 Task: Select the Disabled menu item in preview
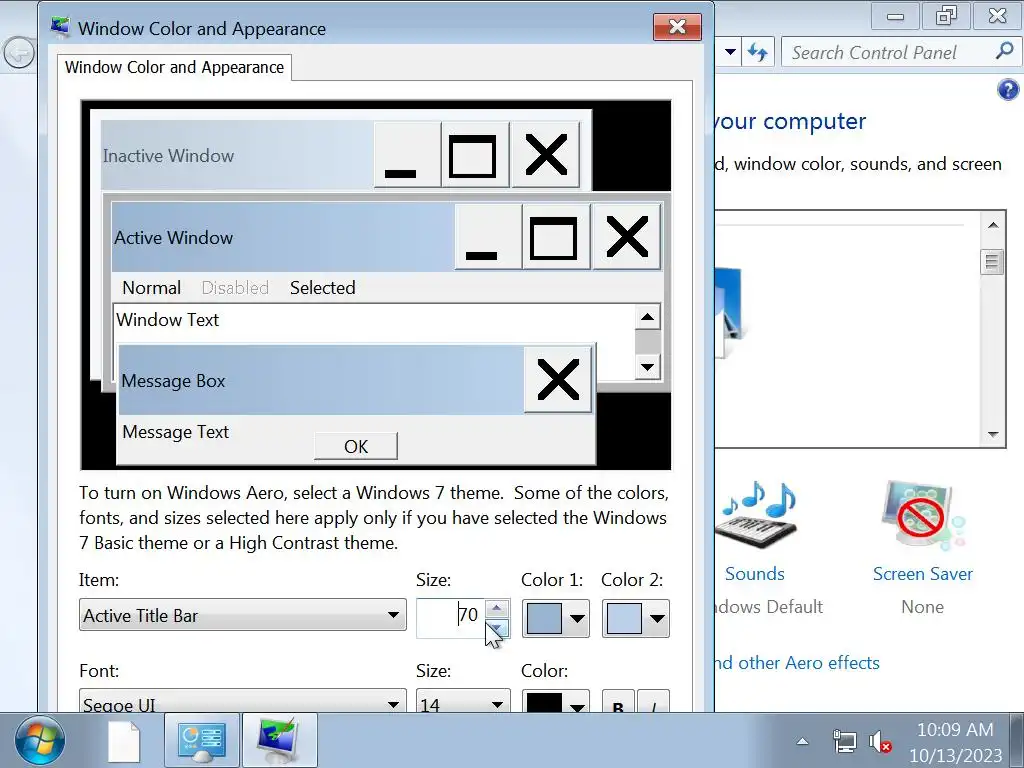235,288
